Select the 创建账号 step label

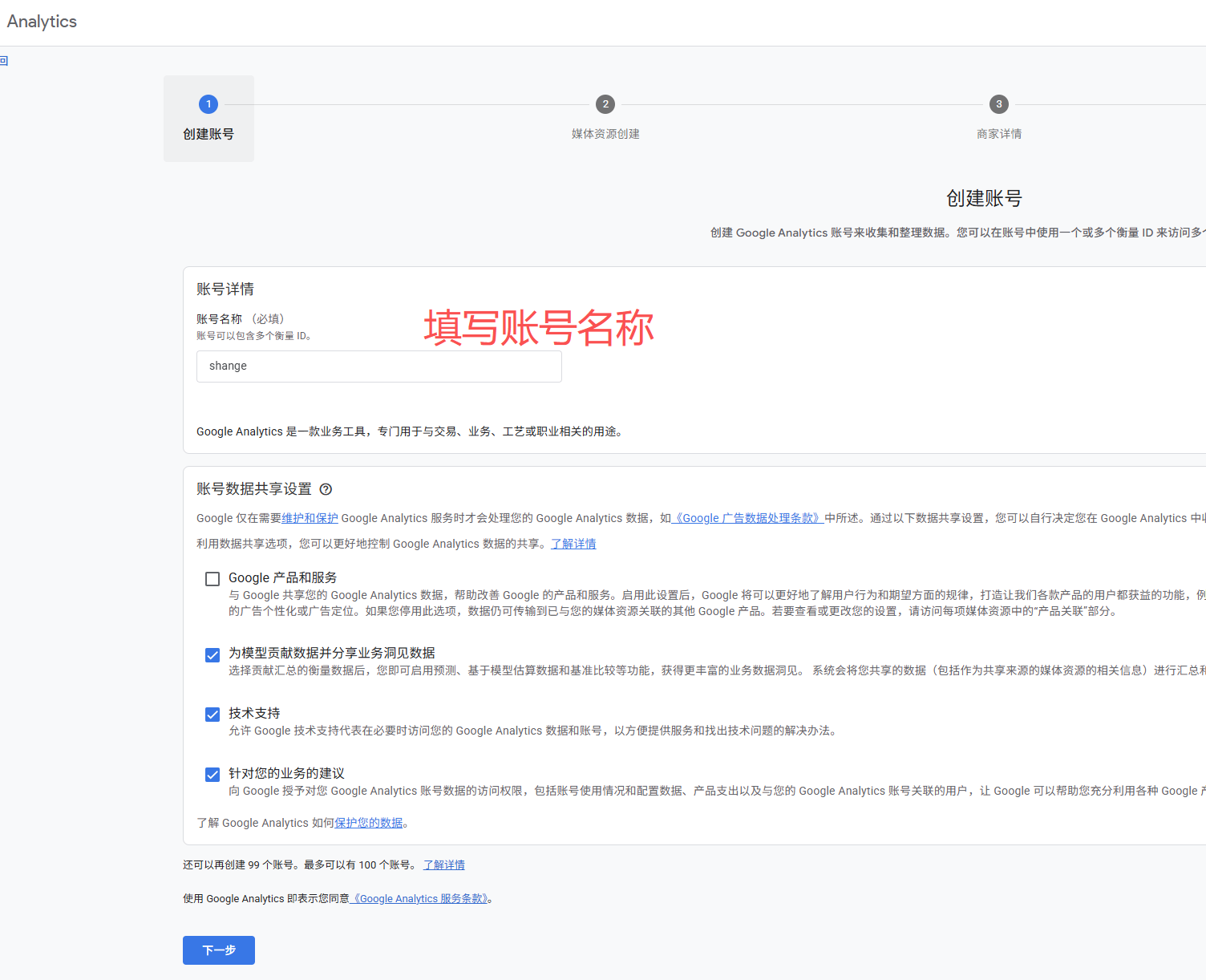click(x=208, y=134)
